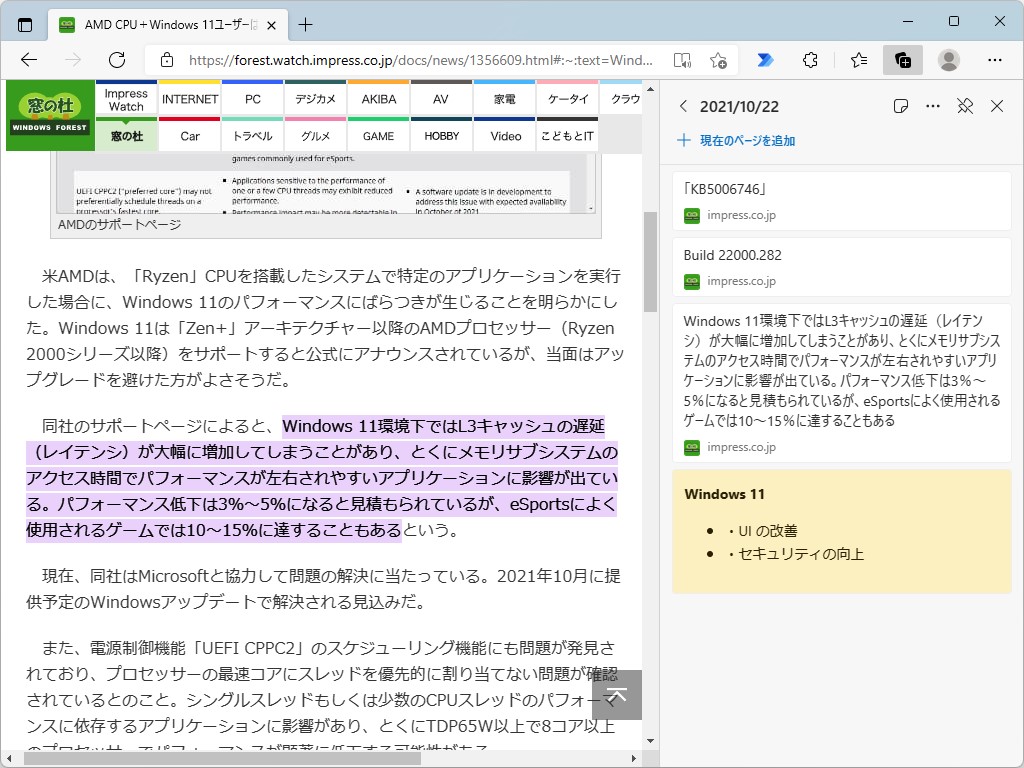The image size is (1024, 768).
Task: Unpin the Collections side pane
Action: click(x=964, y=106)
